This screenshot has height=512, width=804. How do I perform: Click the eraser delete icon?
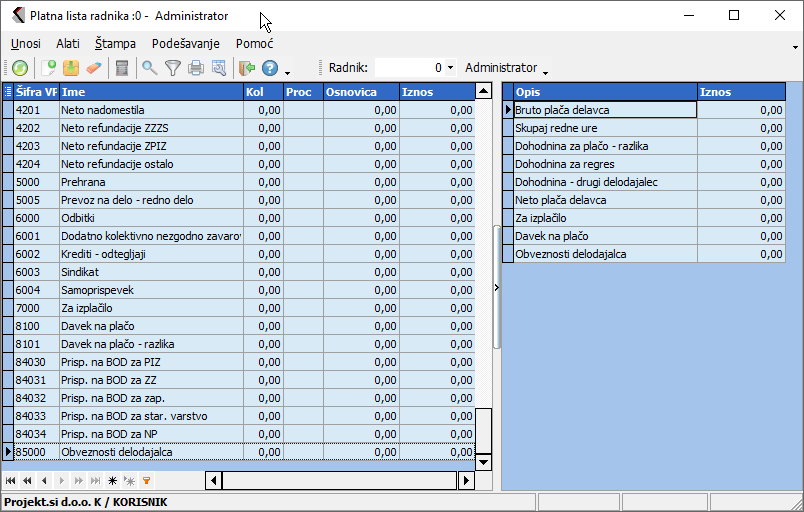(94, 68)
